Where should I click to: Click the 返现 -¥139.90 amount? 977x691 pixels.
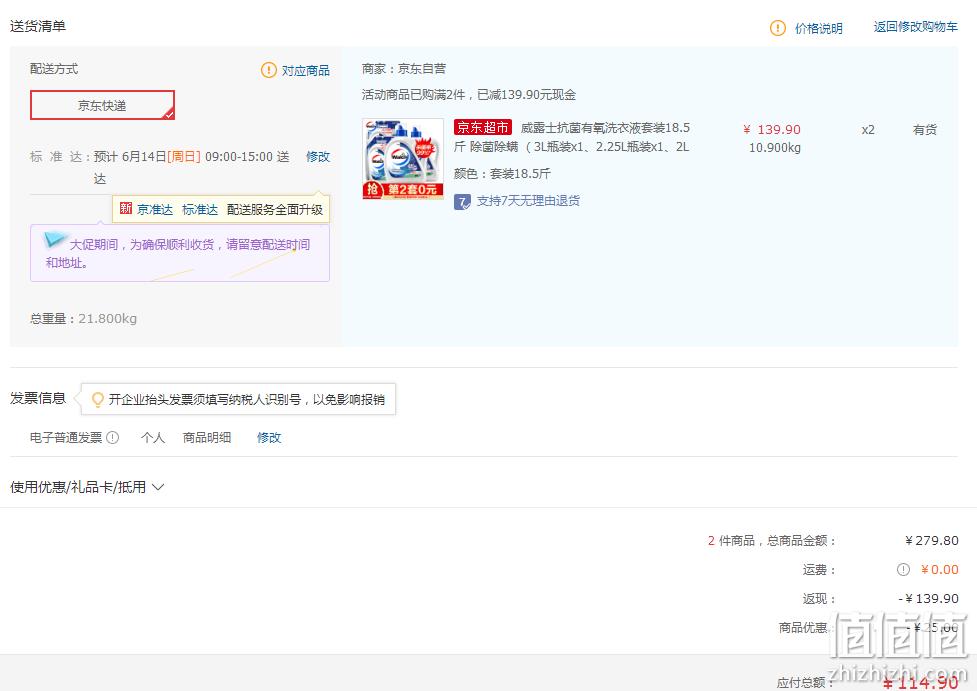click(x=928, y=598)
